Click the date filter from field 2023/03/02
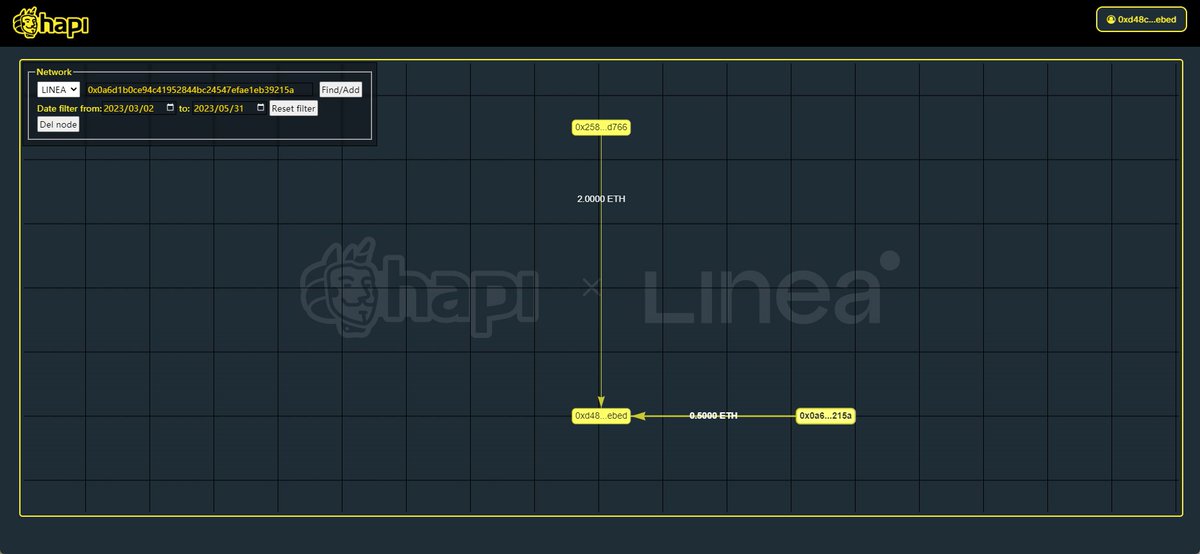Image resolution: width=1200 pixels, height=554 pixels. click(x=139, y=108)
